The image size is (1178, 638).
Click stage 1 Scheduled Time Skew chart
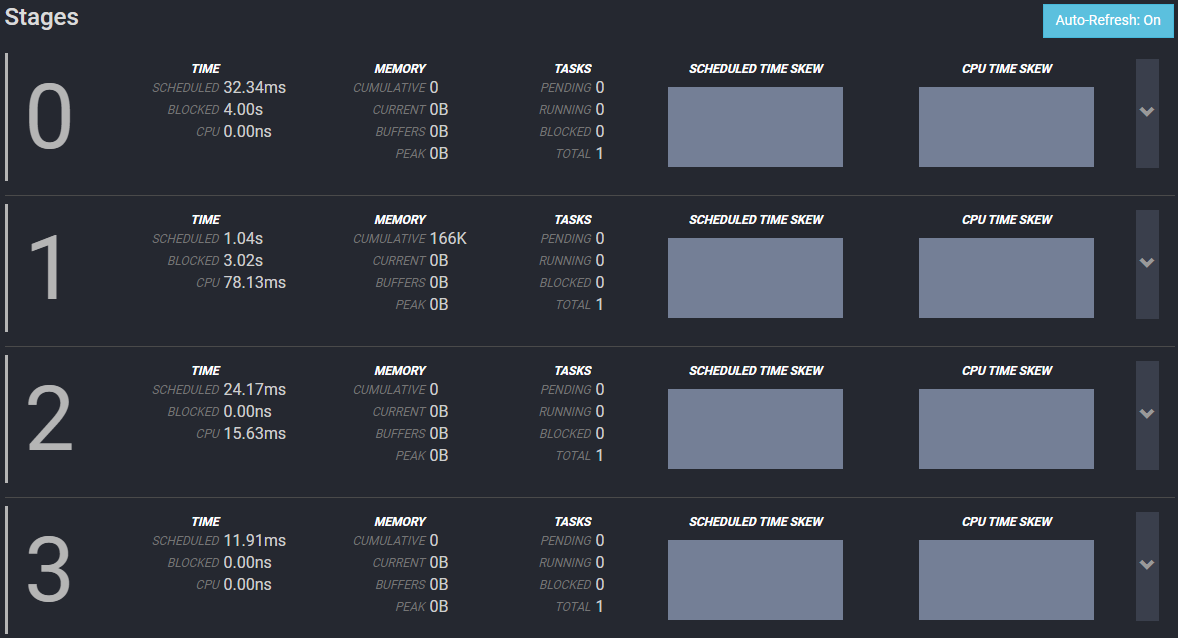(x=755, y=278)
